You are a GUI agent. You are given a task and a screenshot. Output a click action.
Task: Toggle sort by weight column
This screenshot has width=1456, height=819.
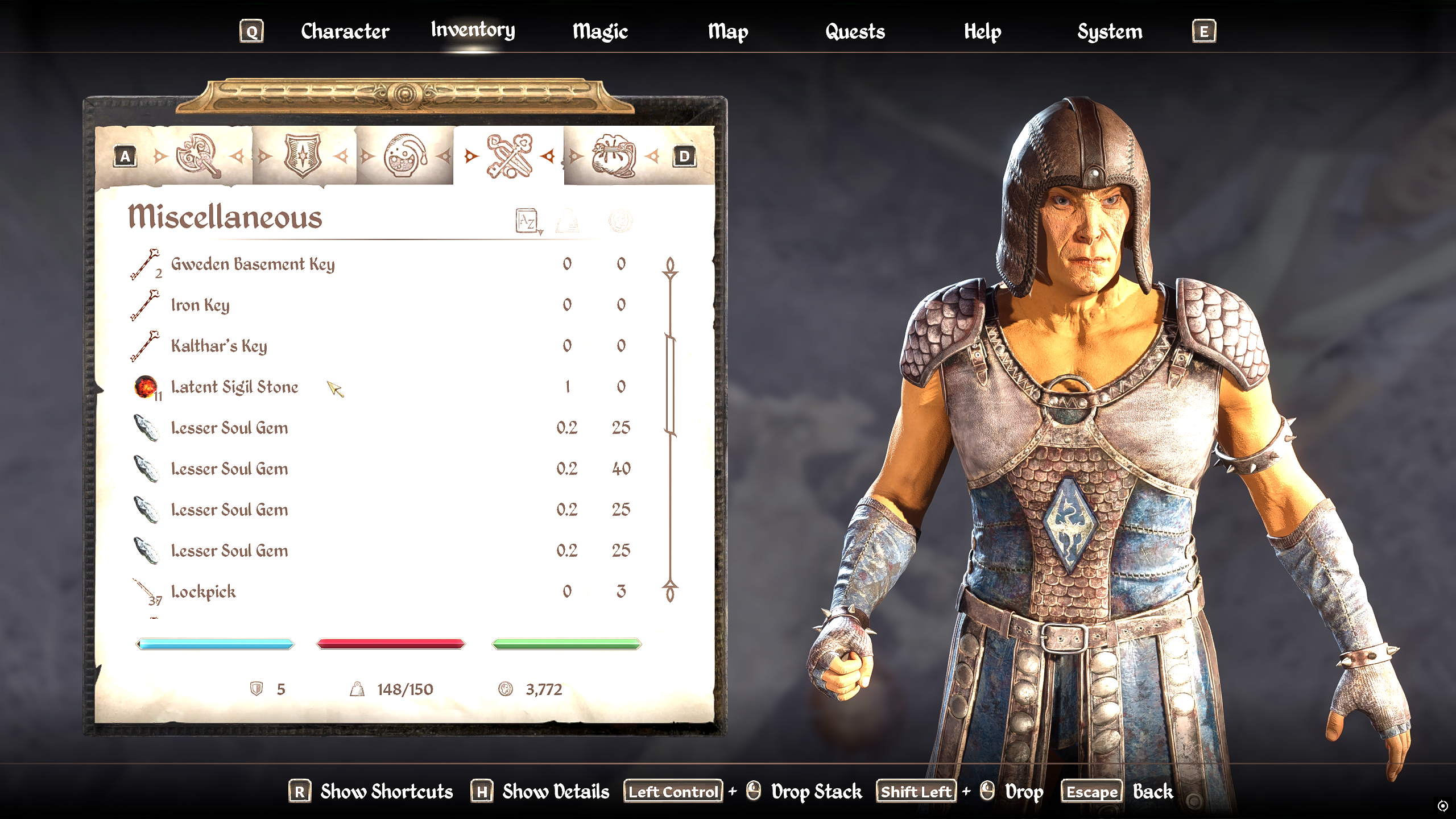[x=567, y=221]
